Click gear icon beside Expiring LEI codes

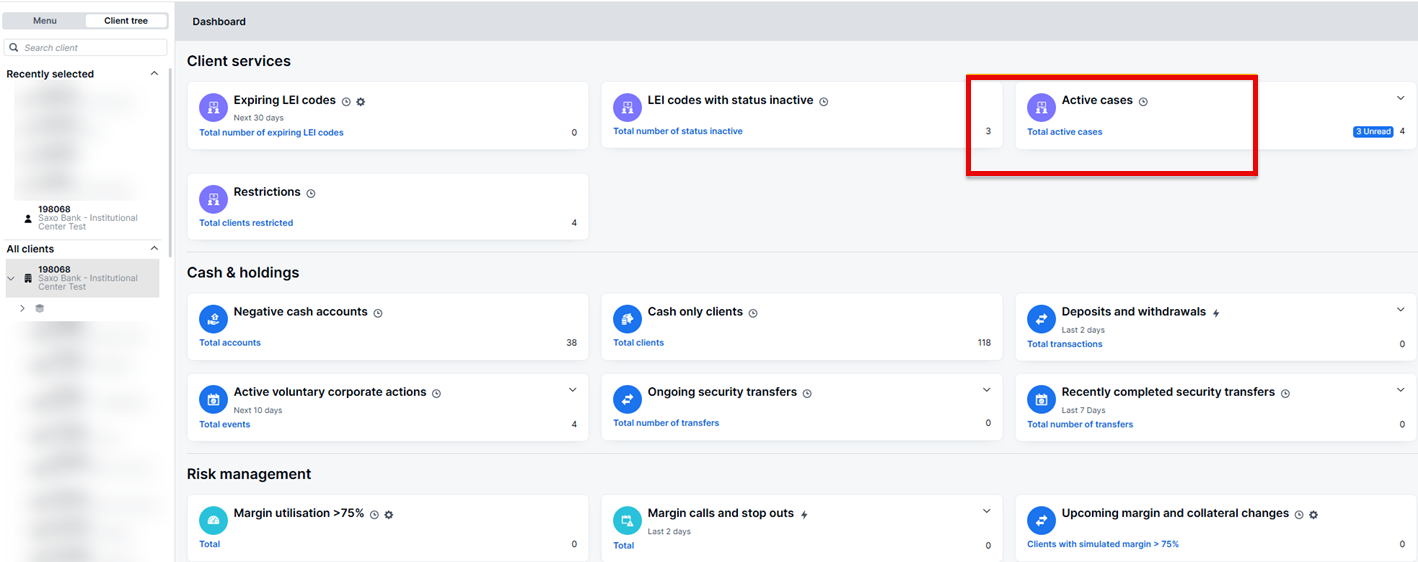[x=361, y=102]
